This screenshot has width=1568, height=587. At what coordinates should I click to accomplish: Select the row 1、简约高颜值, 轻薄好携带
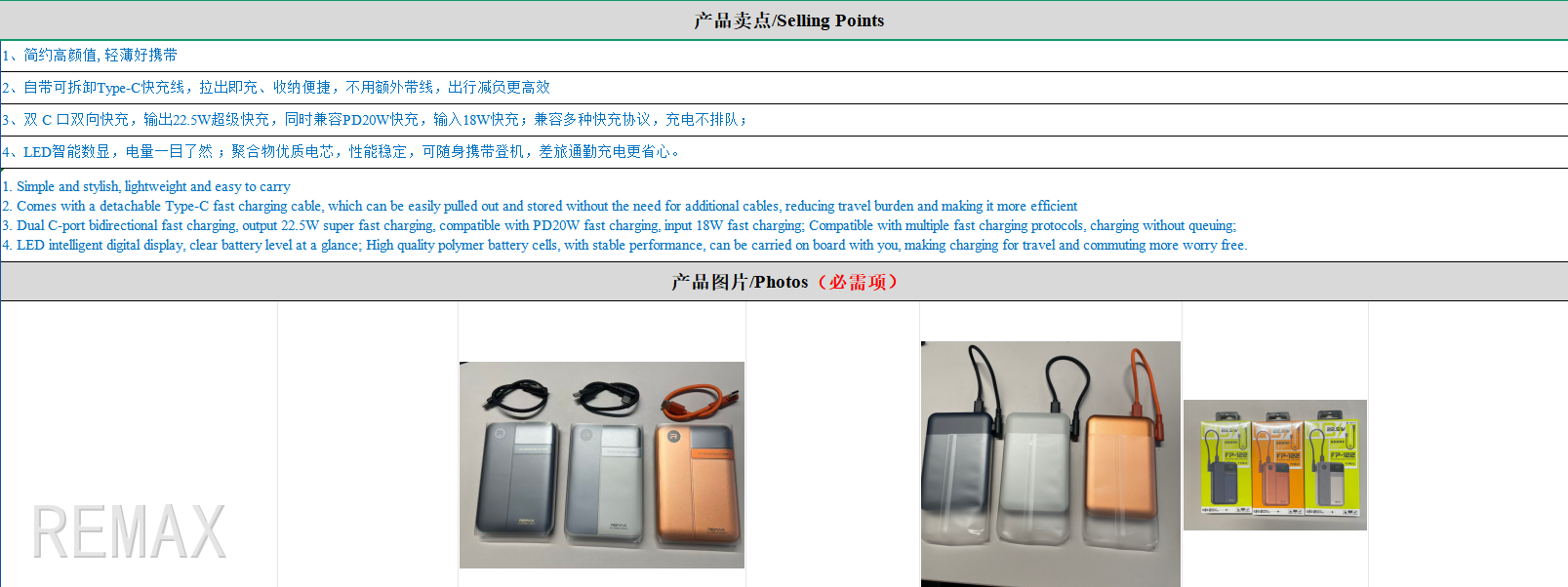point(784,56)
